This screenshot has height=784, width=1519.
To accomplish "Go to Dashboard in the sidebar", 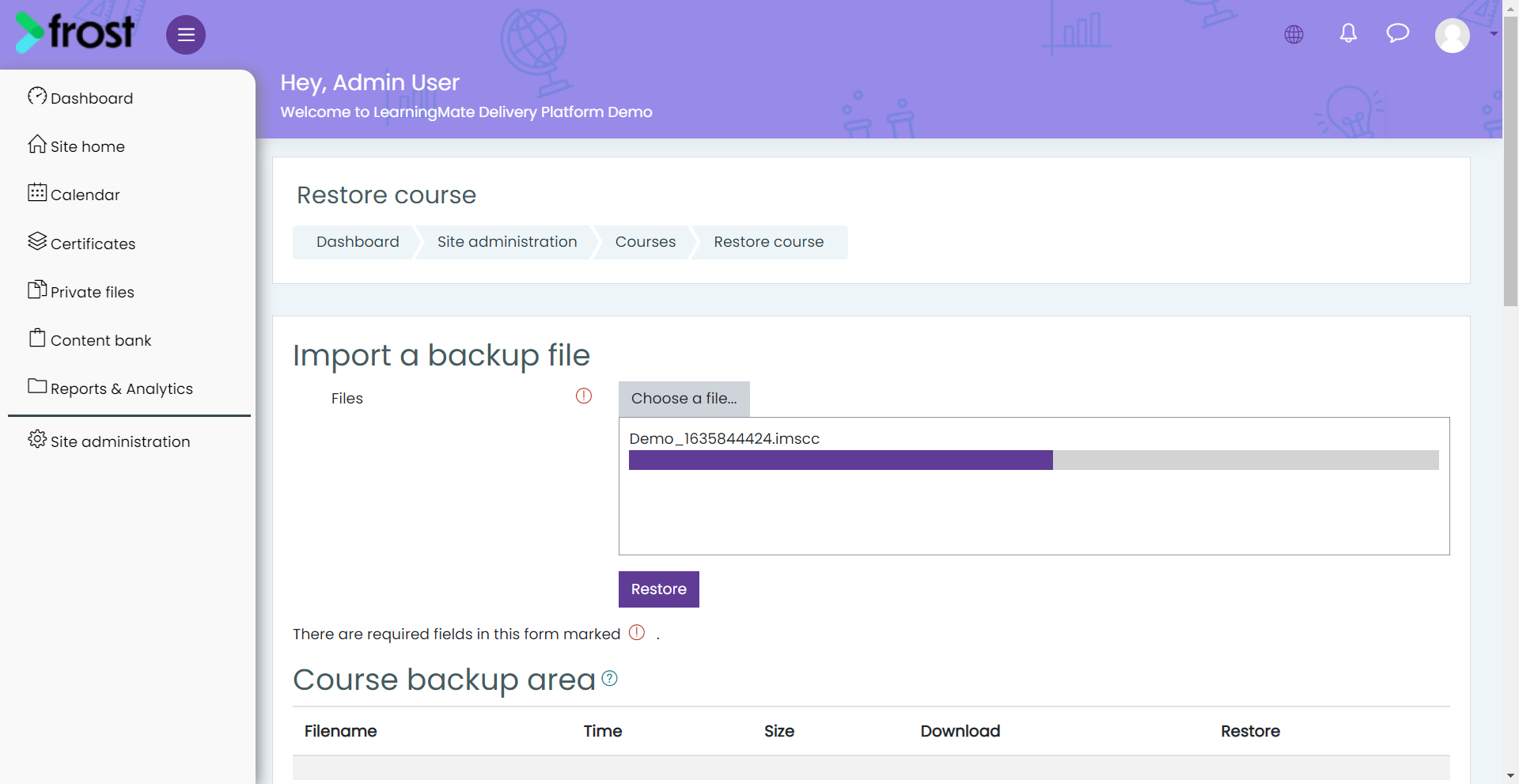I will click(x=80, y=97).
